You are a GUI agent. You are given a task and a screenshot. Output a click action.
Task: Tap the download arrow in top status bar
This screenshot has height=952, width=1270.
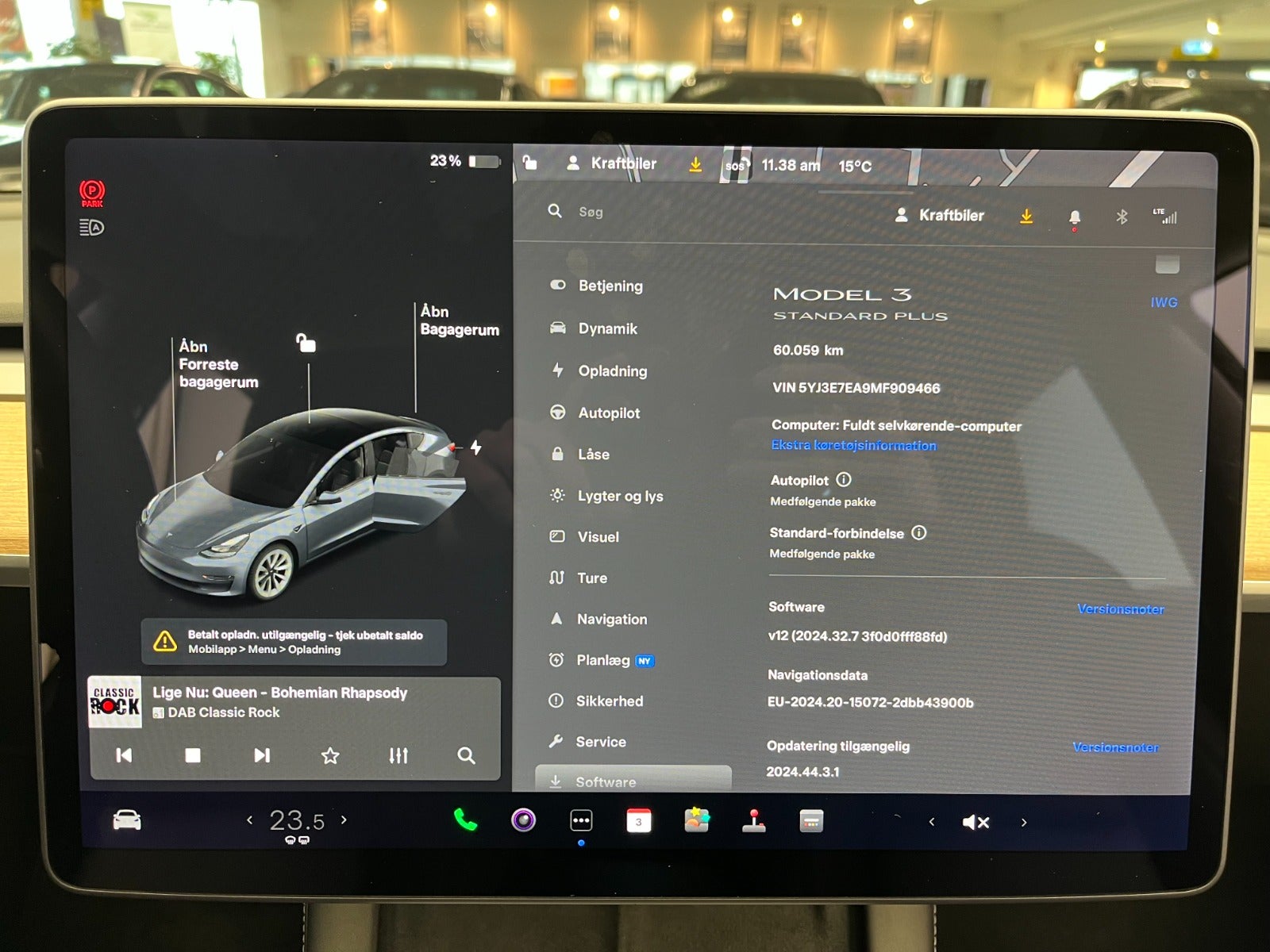695,164
